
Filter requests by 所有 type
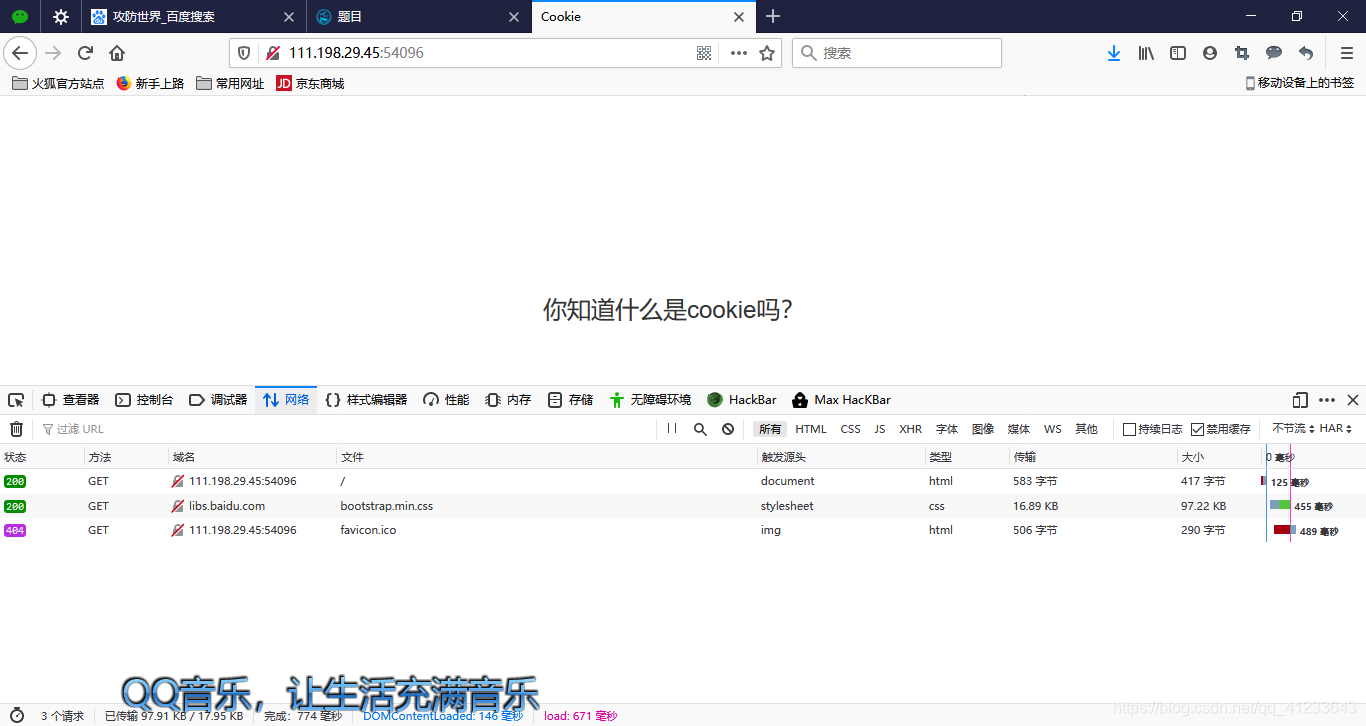pyautogui.click(x=770, y=429)
